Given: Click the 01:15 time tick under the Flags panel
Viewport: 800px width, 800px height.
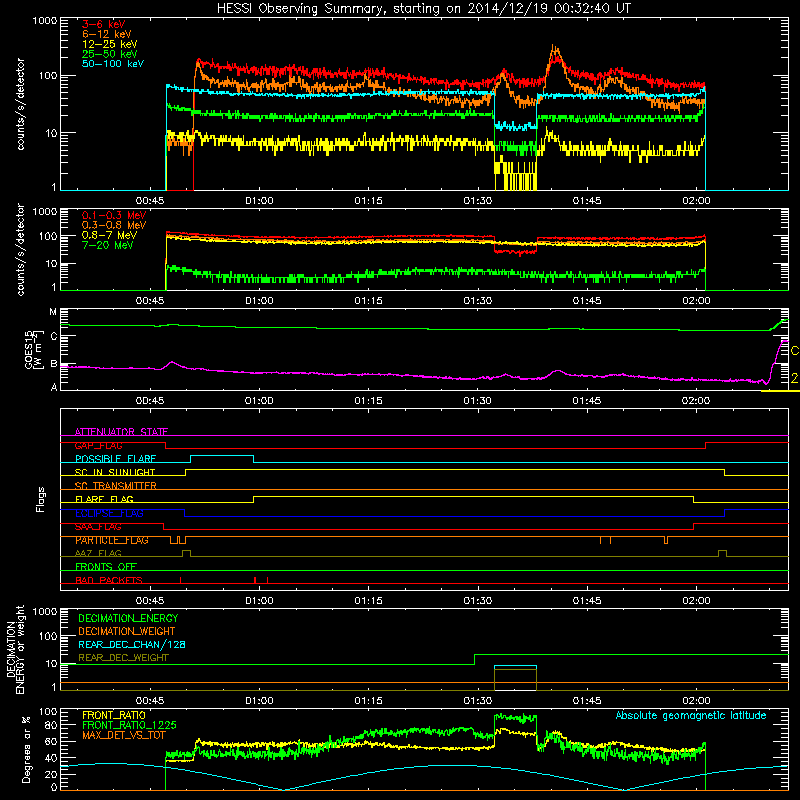Looking at the screenshot, I should click(368, 600).
